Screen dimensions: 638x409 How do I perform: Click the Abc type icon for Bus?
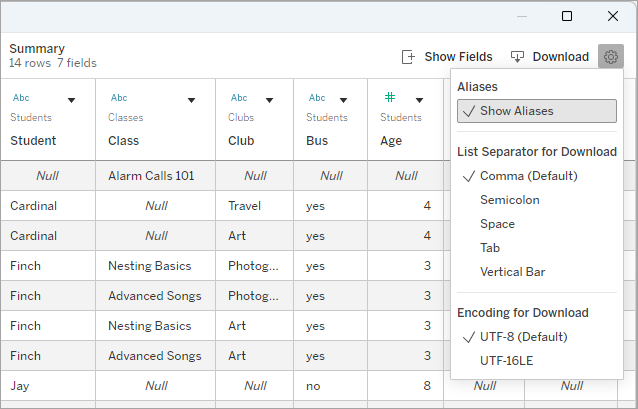pyautogui.click(x=317, y=98)
